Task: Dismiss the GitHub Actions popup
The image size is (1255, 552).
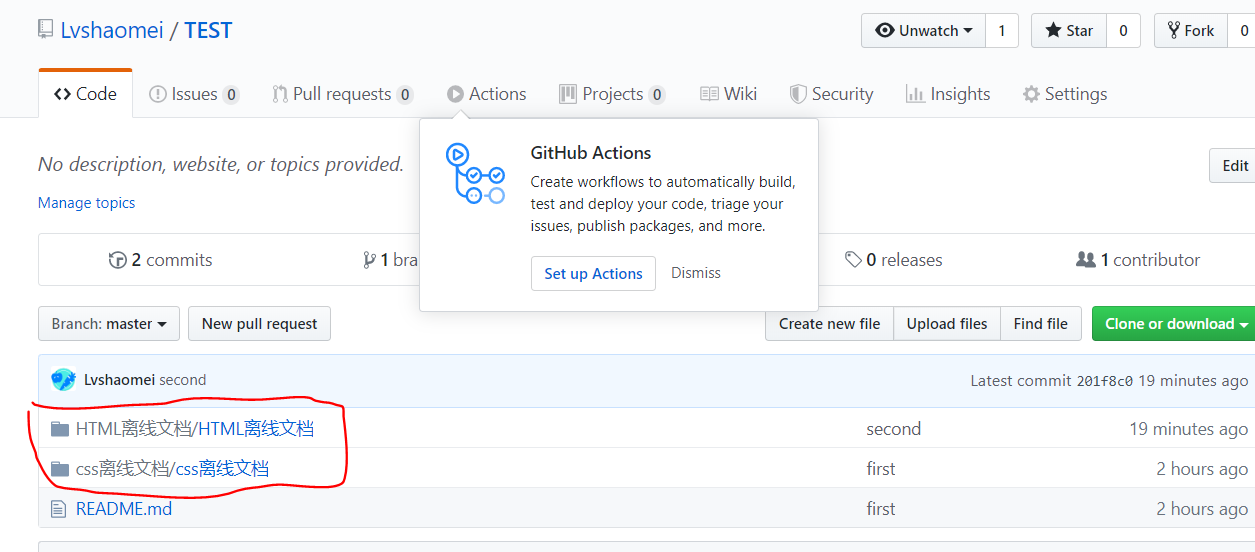Action: click(695, 273)
